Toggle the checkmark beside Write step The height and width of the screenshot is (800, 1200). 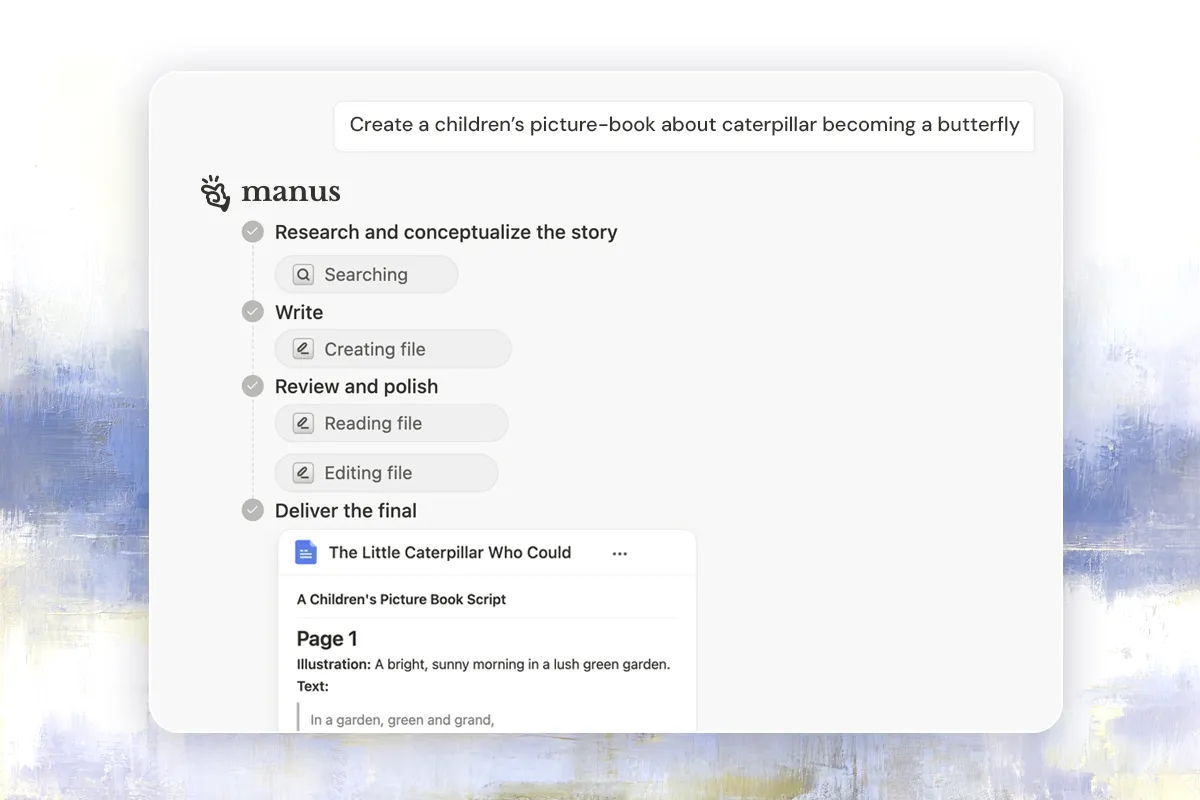[253, 312]
